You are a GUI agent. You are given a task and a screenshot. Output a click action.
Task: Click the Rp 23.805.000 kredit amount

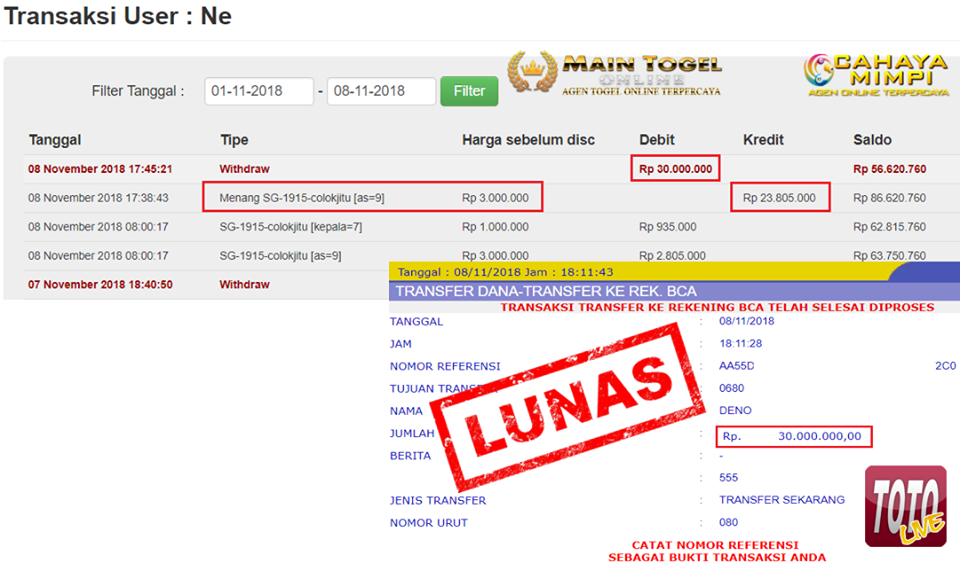point(779,198)
